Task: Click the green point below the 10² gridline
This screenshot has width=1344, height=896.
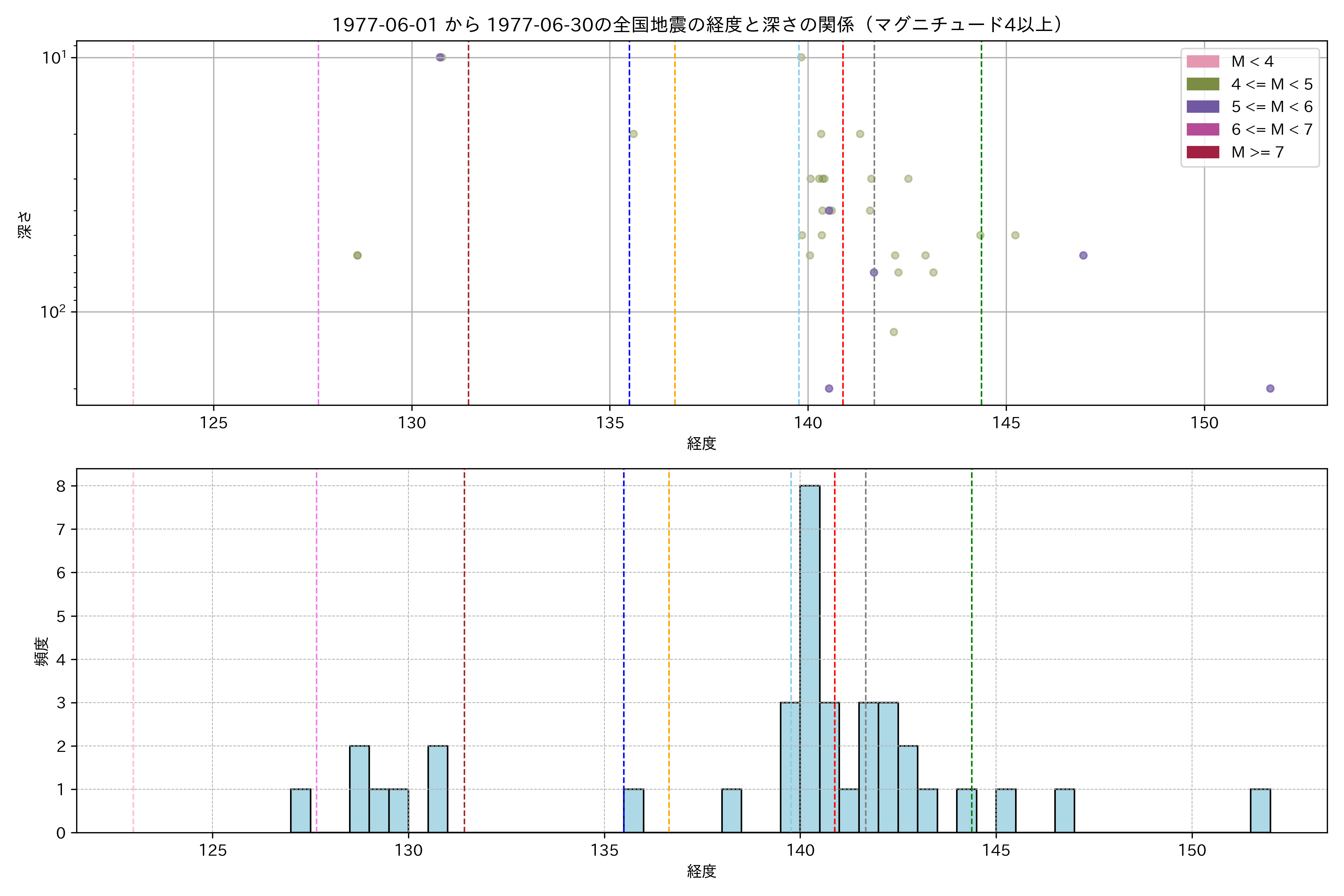Action: (894, 332)
